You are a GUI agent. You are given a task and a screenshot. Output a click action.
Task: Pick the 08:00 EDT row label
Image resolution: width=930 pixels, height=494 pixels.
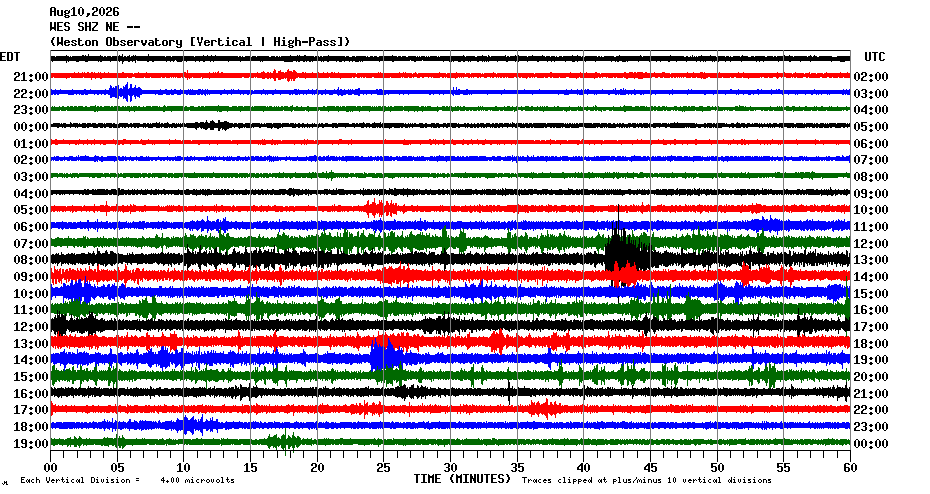point(31,260)
